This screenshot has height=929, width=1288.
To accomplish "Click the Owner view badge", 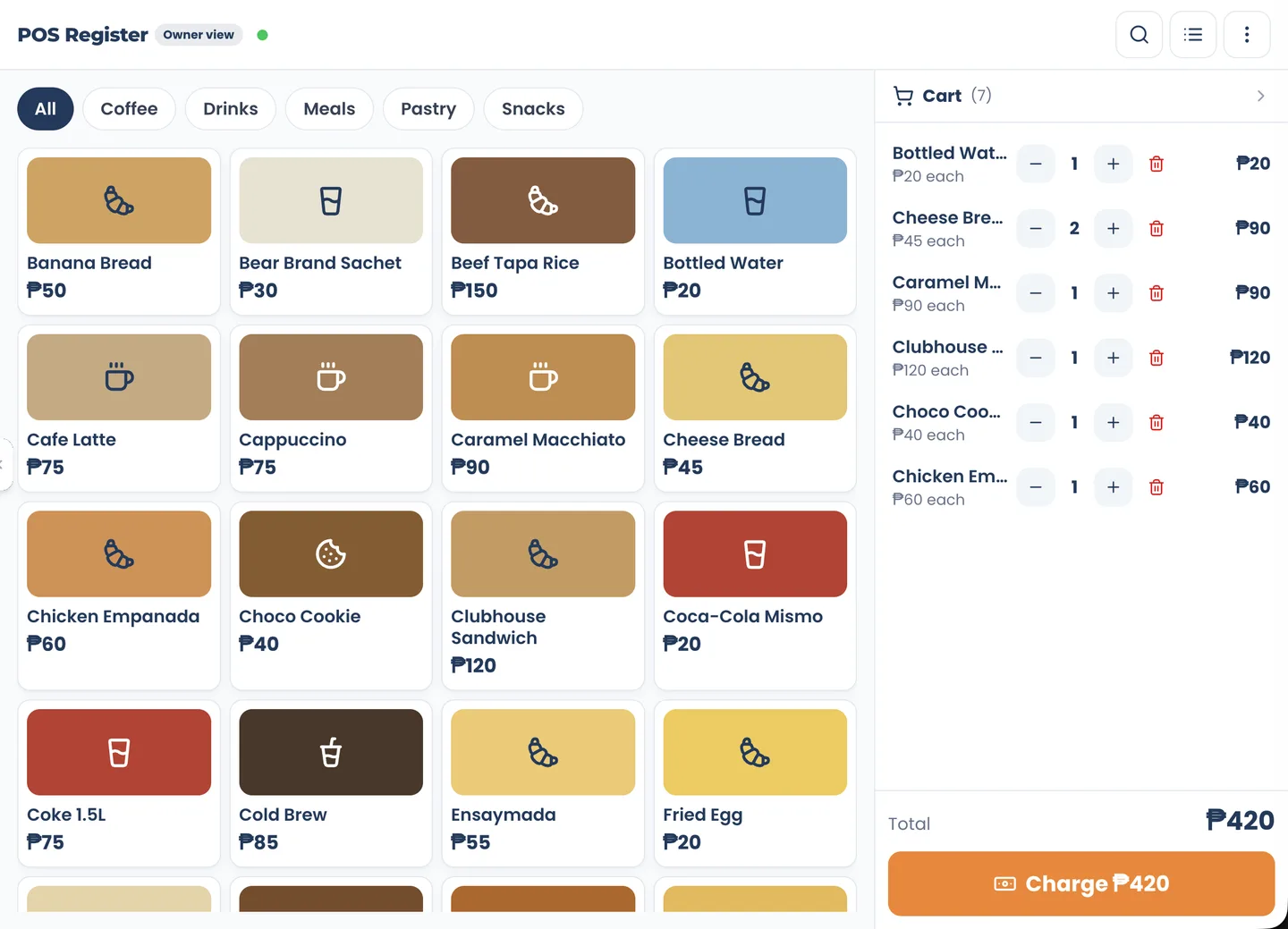I will [x=199, y=35].
